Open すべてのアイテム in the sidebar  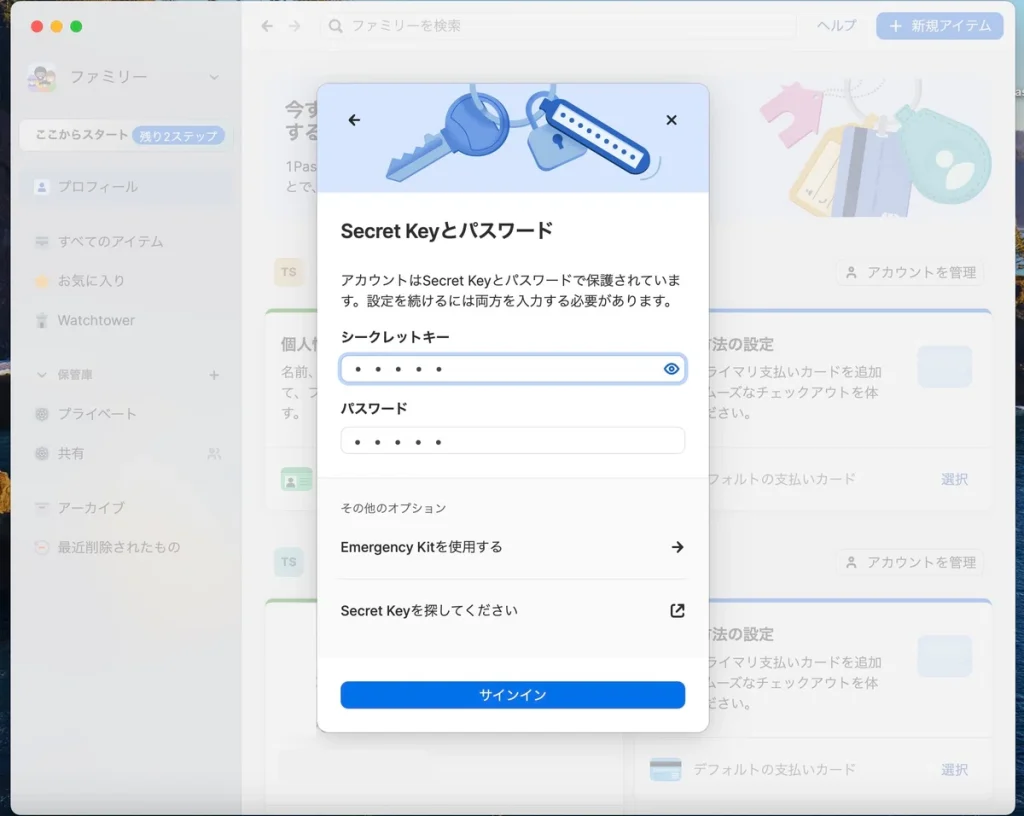click(110, 241)
